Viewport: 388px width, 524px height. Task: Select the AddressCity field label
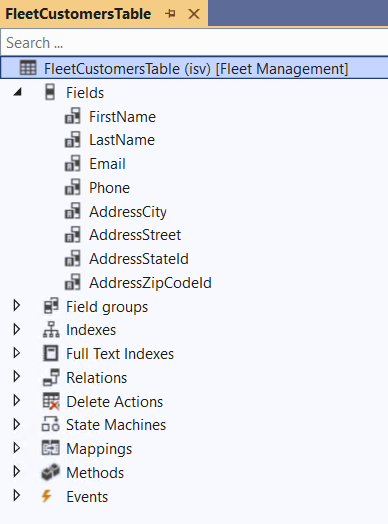coord(128,212)
